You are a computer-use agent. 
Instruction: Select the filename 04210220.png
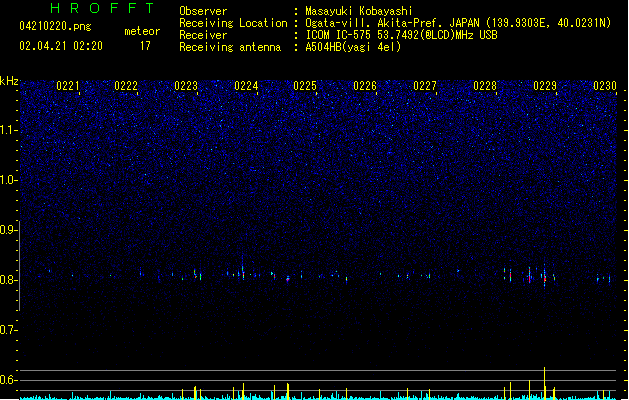[x=55, y=26]
